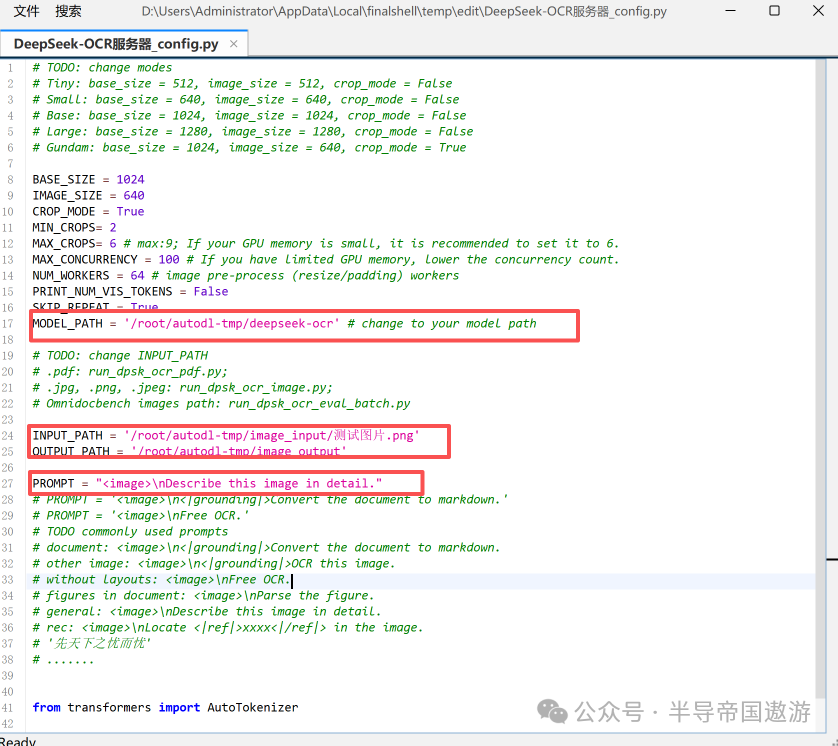
Task: Click the MODEL_PATH string '/root/autodl-tmp/deepseek-ocr'
Action: click(231, 324)
